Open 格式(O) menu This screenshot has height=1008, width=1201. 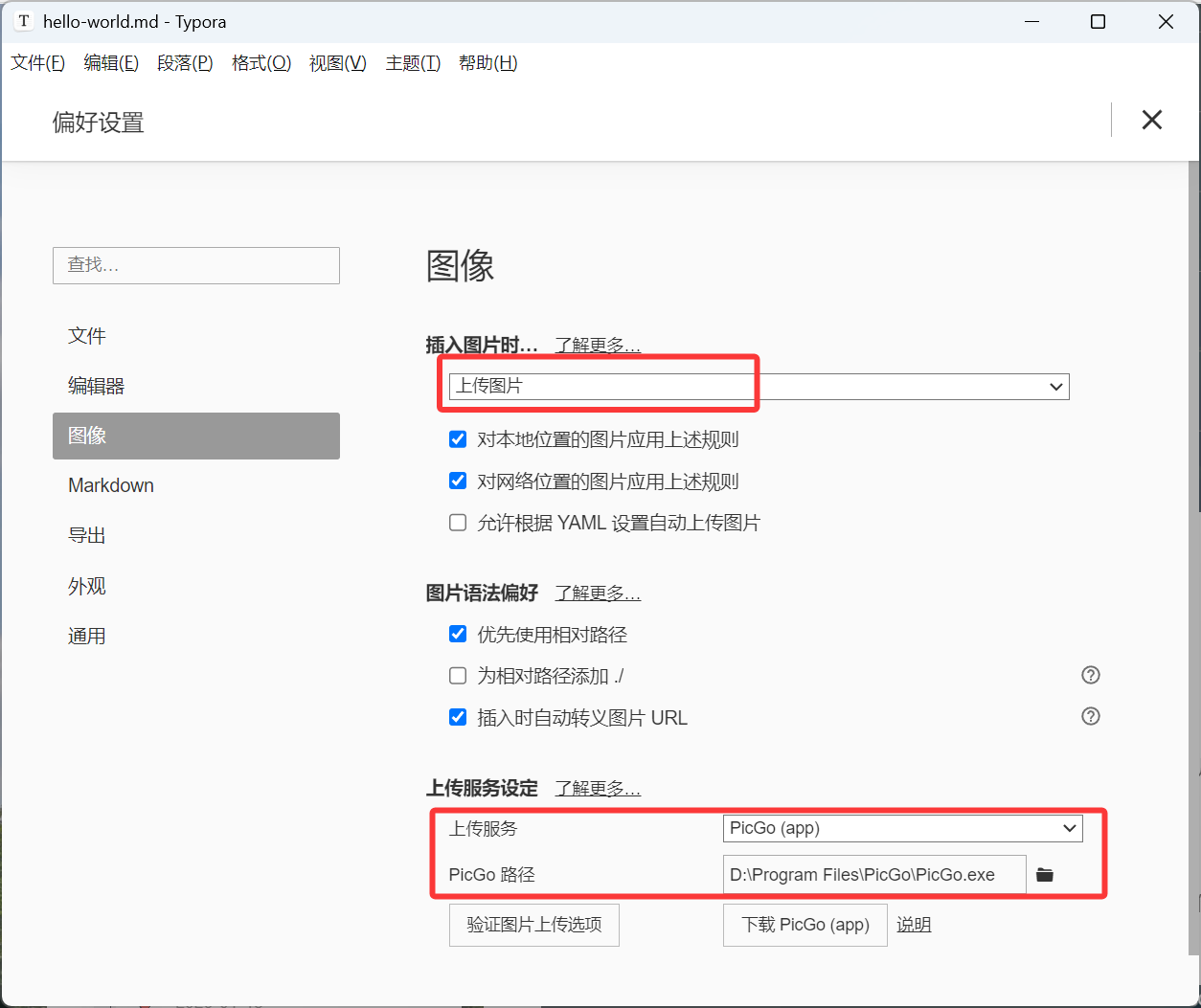click(261, 63)
